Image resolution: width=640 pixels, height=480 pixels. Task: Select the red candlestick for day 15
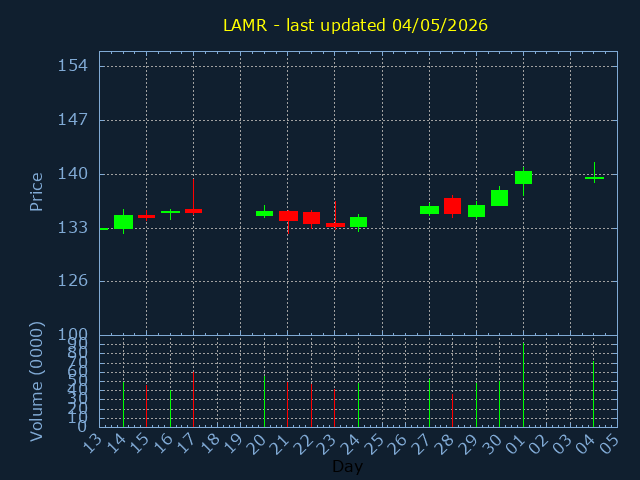pyautogui.click(x=147, y=216)
